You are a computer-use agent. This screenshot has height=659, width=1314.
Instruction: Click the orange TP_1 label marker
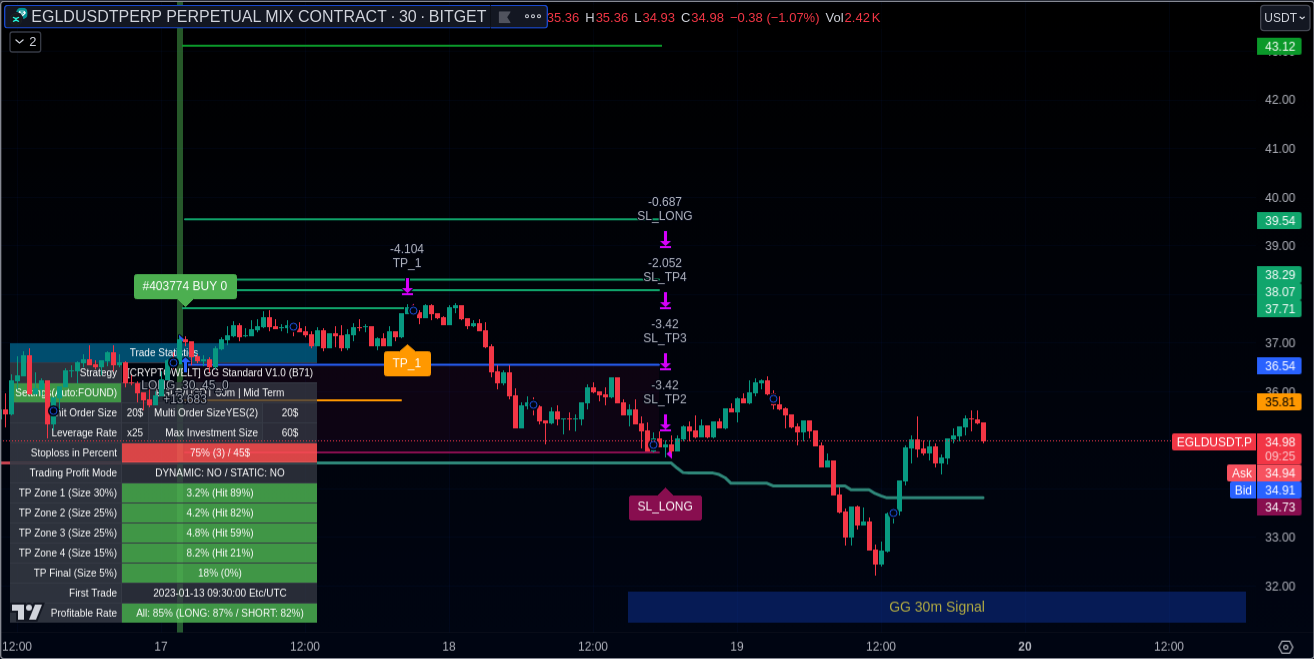(x=407, y=363)
